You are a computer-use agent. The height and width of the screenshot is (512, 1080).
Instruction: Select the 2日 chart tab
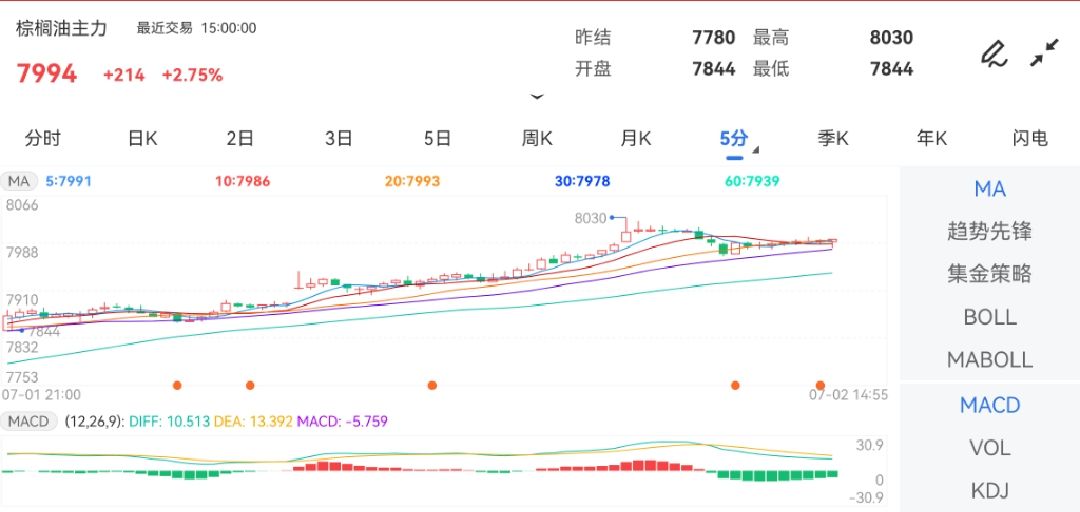pyautogui.click(x=240, y=139)
